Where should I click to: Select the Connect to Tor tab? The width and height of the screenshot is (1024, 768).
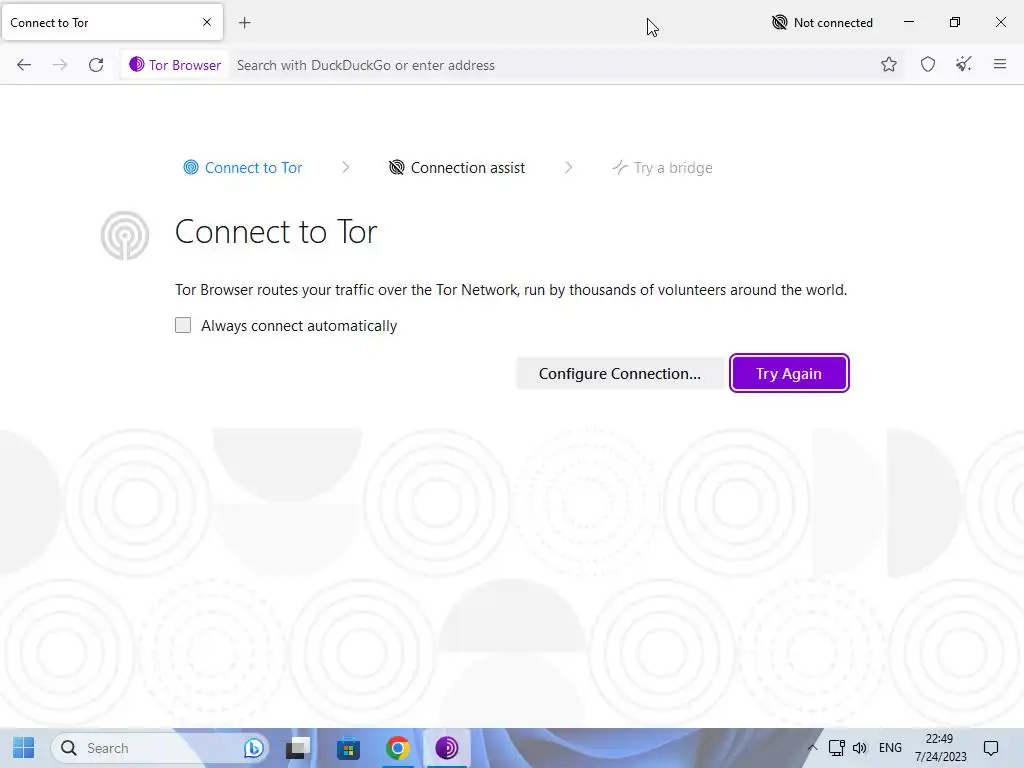pyautogui.click(x=112, y=22)
